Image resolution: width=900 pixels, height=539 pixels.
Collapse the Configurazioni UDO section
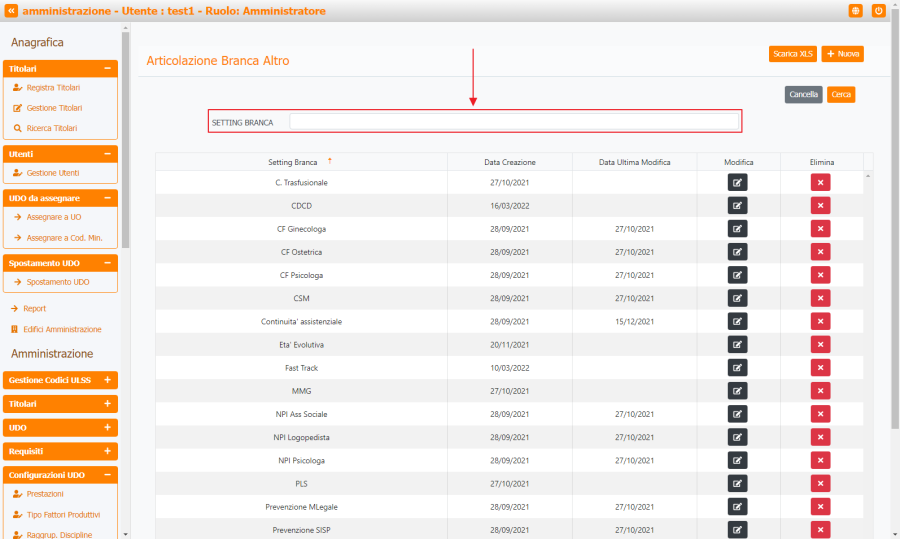[107, 475]
